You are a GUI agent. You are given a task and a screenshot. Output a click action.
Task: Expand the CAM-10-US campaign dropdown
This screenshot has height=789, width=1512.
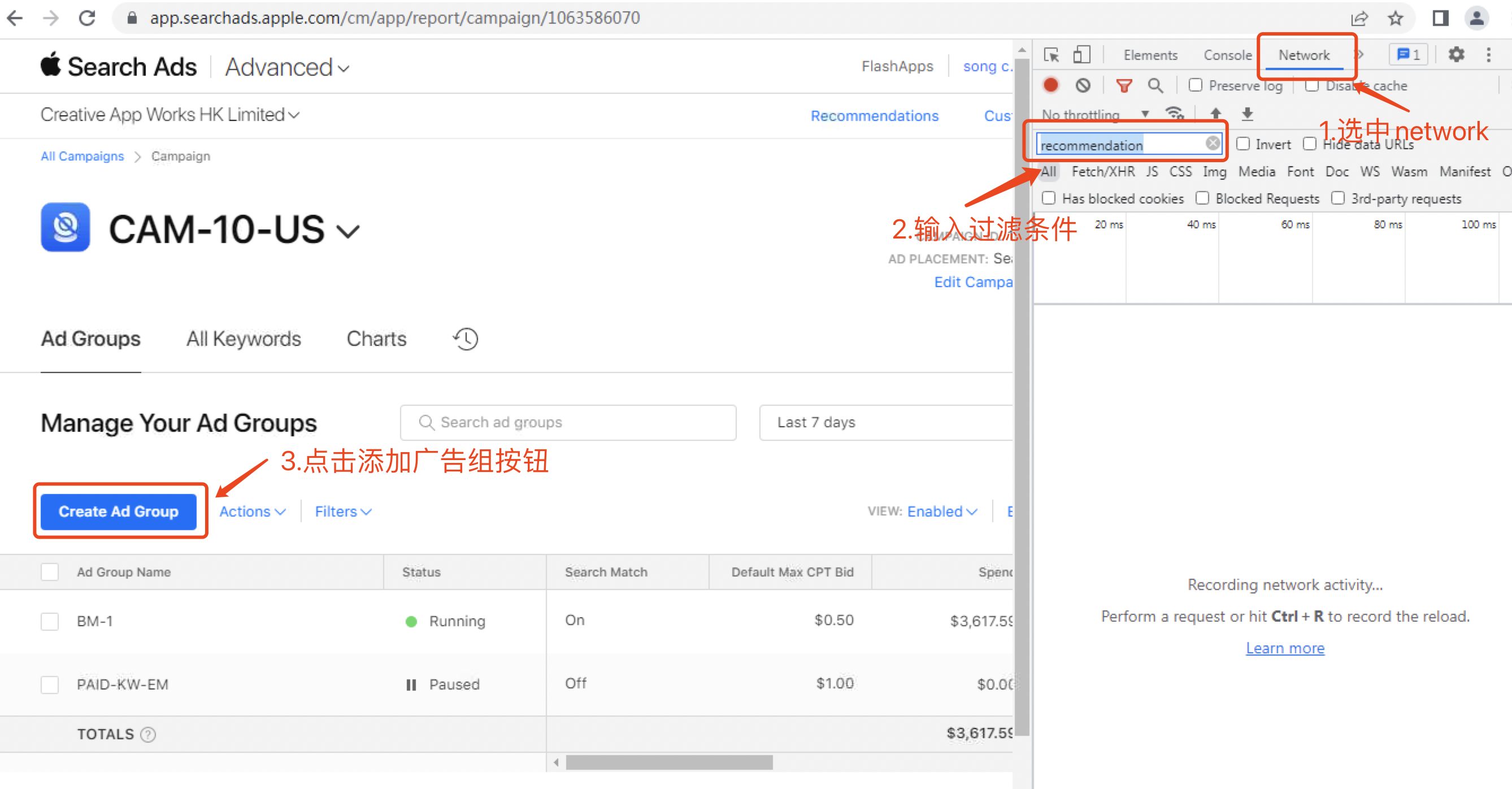click(348, 231)
